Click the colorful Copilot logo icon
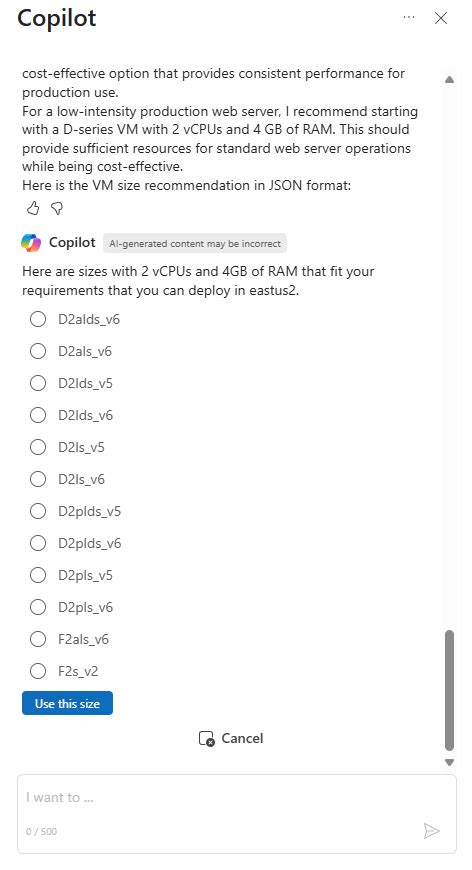472x870 pixels. [x=31, y=243]
